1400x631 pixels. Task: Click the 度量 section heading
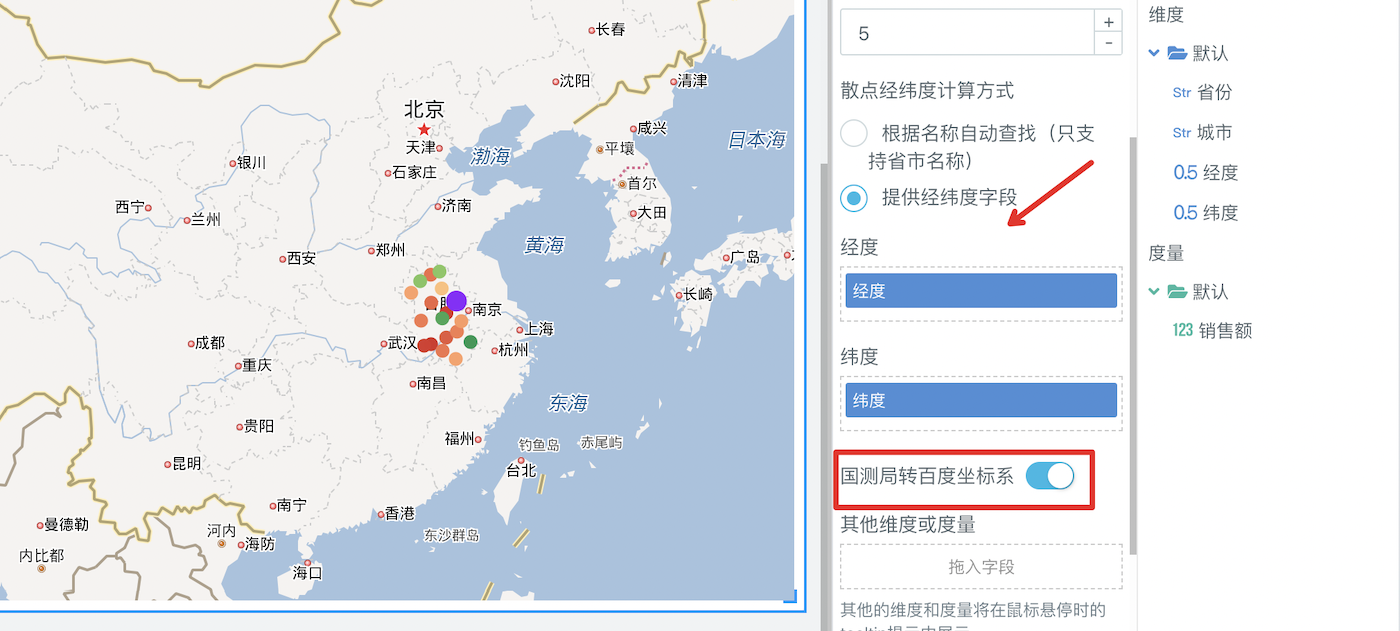pos(1166,253)
